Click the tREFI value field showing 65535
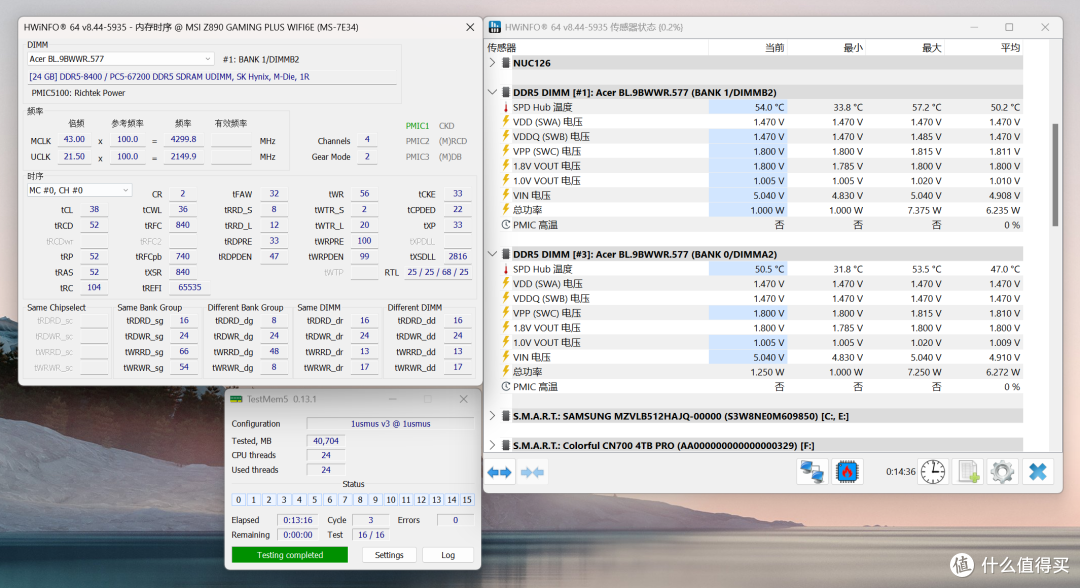The height and width of the screenshot is (588, 1080). (189, 287)
